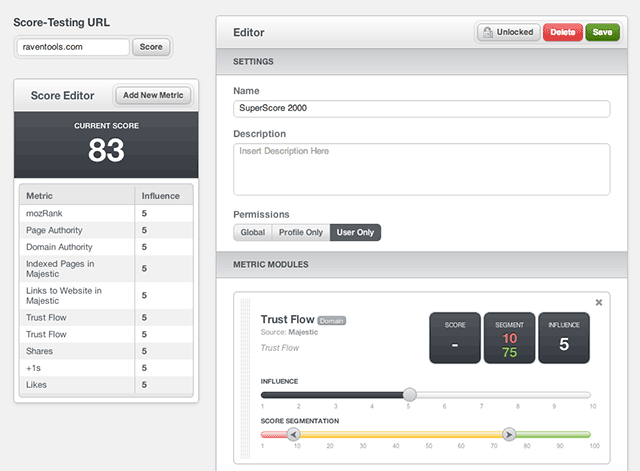Click the Domain badge beside Trust Flow
This screenshot has width=640, height=471.
(x=331, y=321)
